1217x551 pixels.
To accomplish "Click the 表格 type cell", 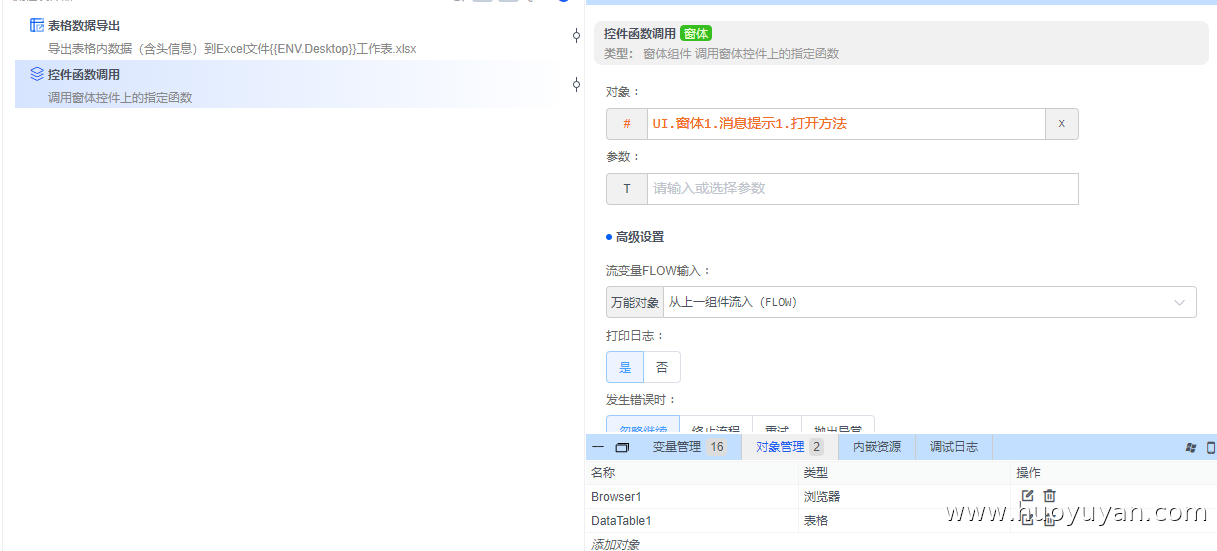I will [816, 520].
